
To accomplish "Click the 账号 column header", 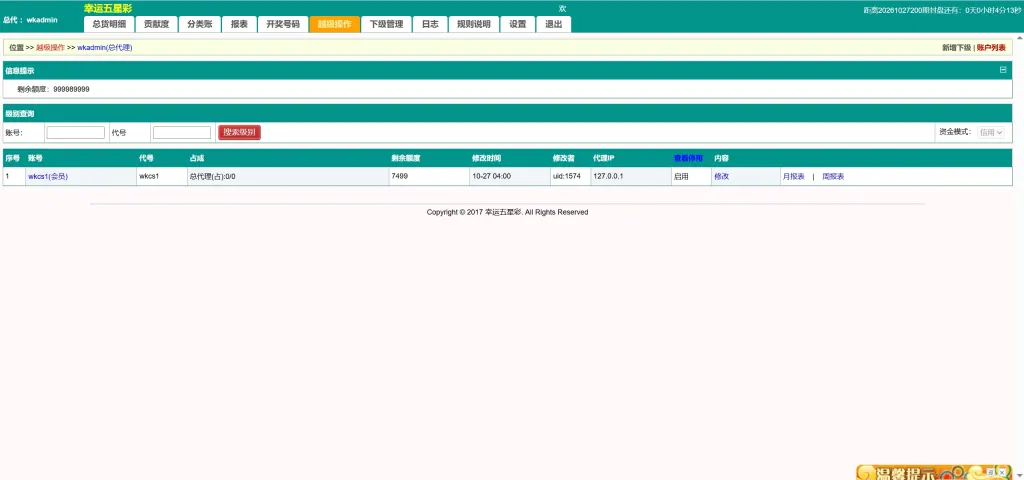I will click(x=35, y=158).
